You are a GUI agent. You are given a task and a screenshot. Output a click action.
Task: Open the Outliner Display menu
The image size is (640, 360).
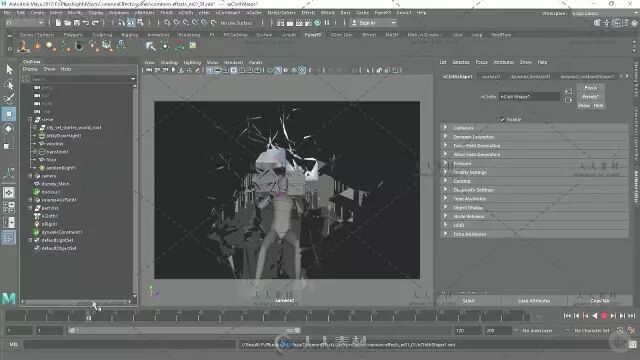(30, 69)
